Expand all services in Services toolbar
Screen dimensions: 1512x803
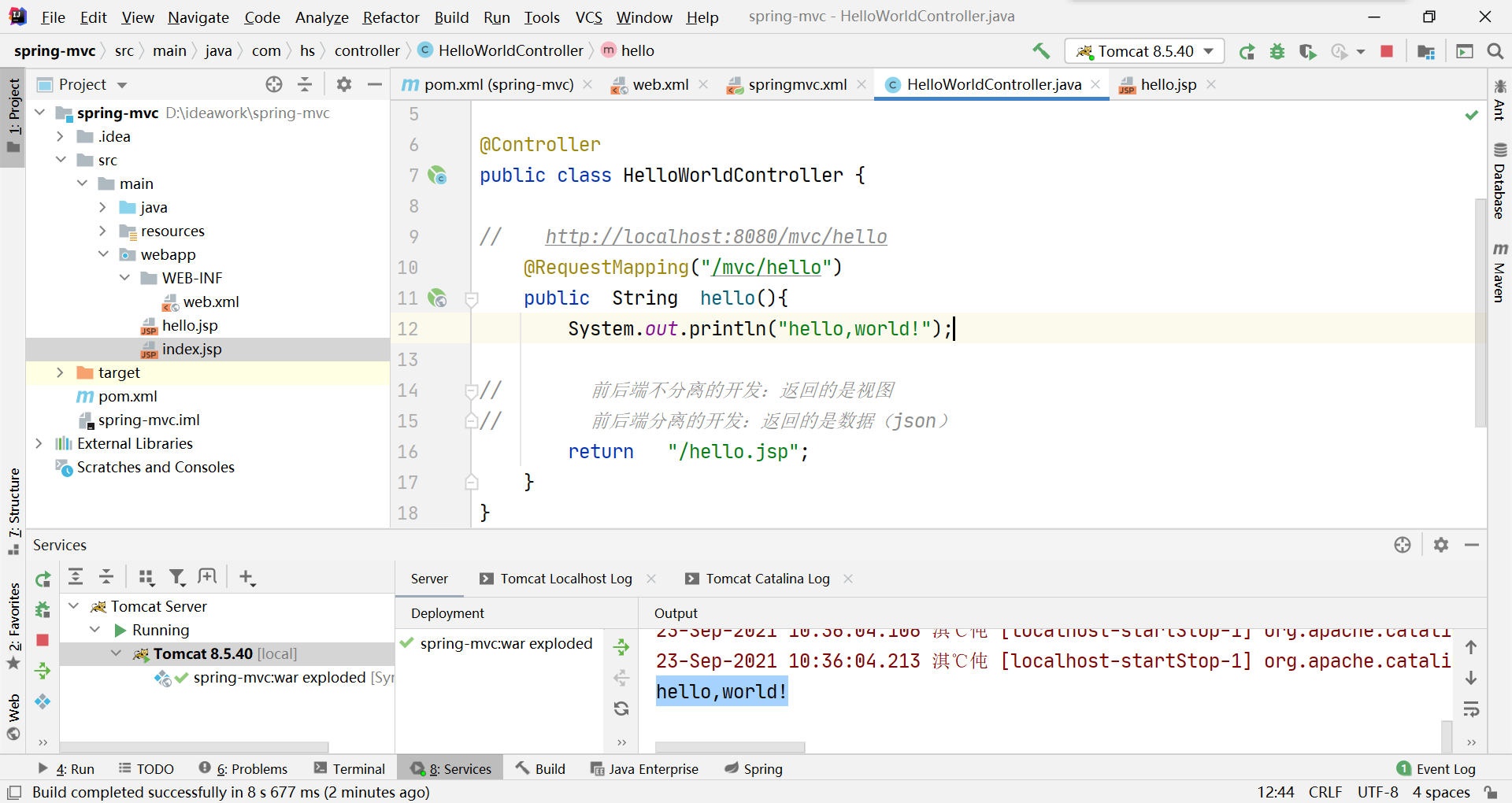coord(76,577)
